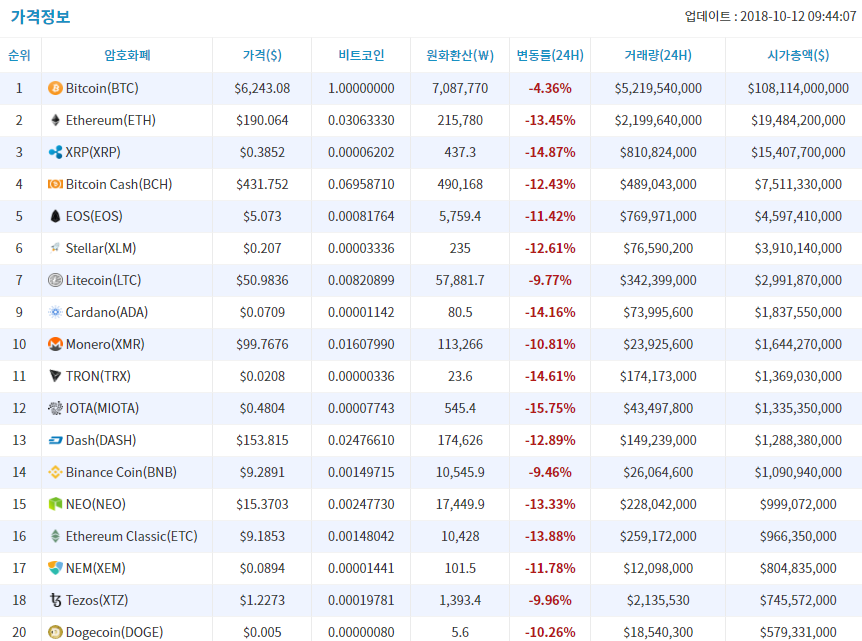The width and height of the screenshot is (862, 641).
Task: Click the EOS logo icon
Action: (55, 216)
